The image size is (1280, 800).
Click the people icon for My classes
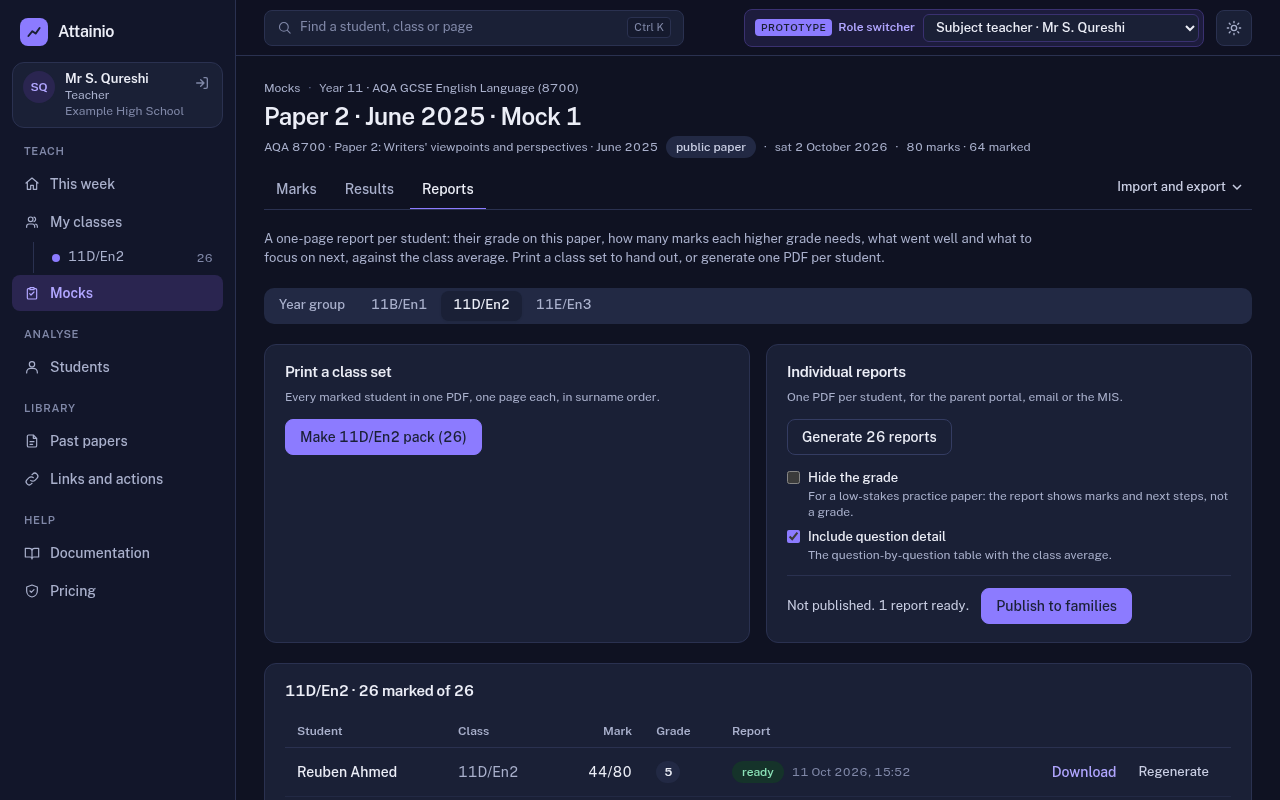[32, 222]
